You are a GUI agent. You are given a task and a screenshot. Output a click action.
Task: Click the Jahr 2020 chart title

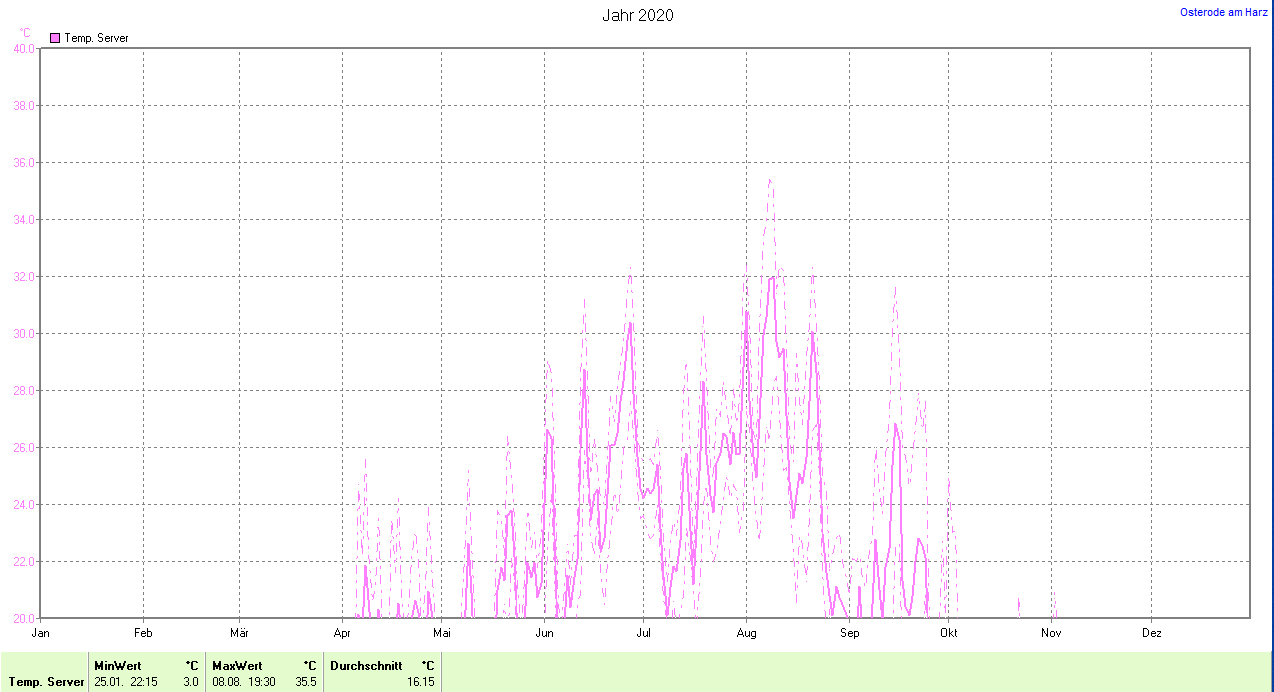tap(637, 15)
